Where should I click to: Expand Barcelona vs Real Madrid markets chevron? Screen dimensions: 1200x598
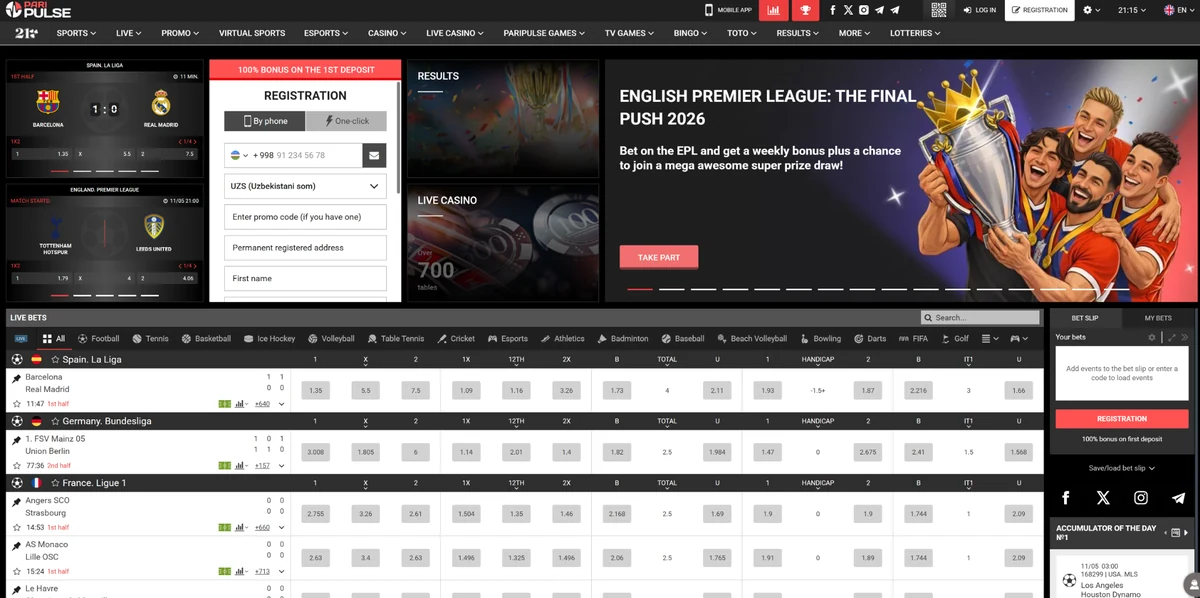pos(282,404)
